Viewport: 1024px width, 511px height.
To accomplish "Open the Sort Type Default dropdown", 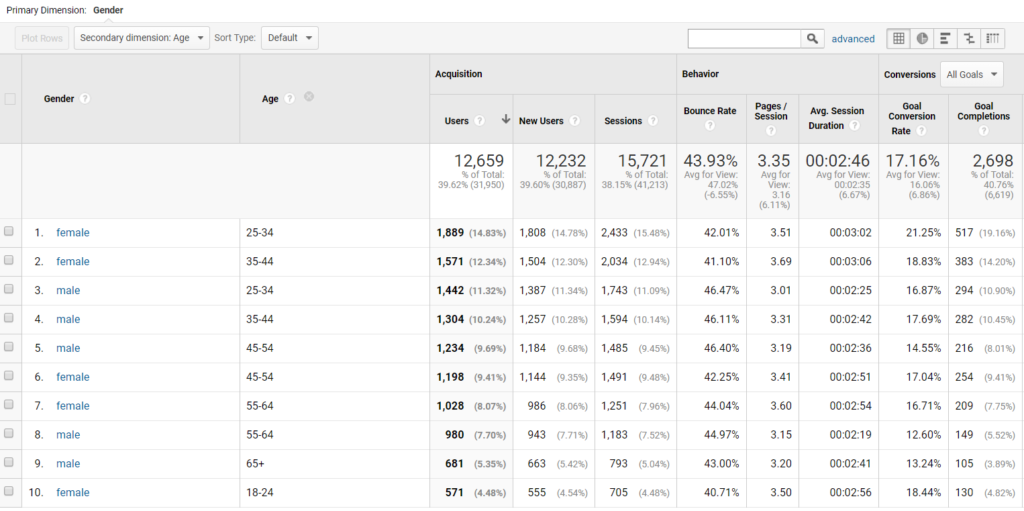I will click(290, 38).
